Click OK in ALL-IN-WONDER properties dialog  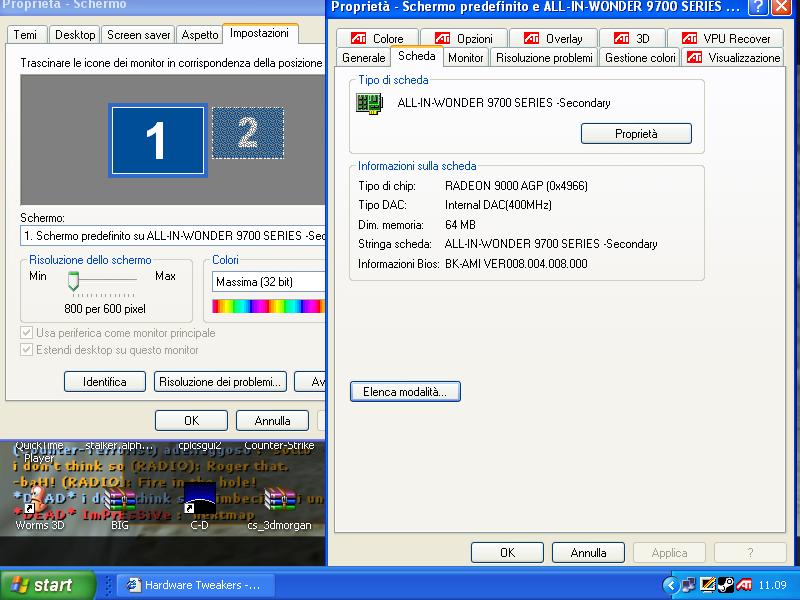508,553
